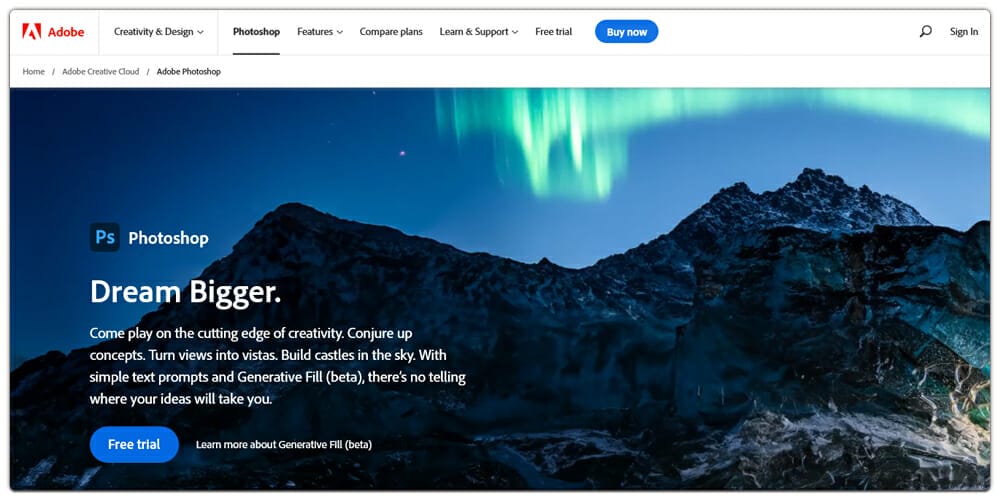Click the Sign In link

pos(964,31)
